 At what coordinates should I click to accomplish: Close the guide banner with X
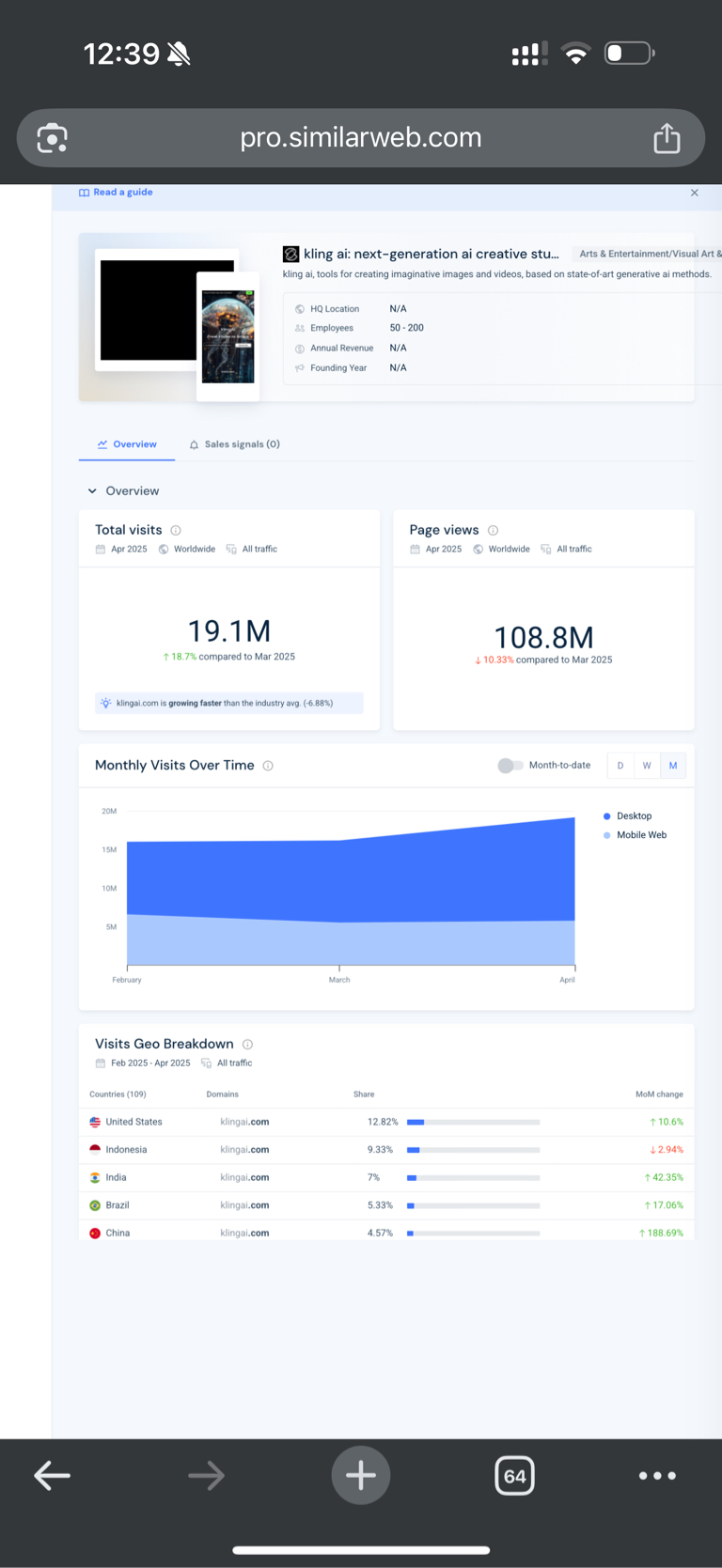(695, 193)
